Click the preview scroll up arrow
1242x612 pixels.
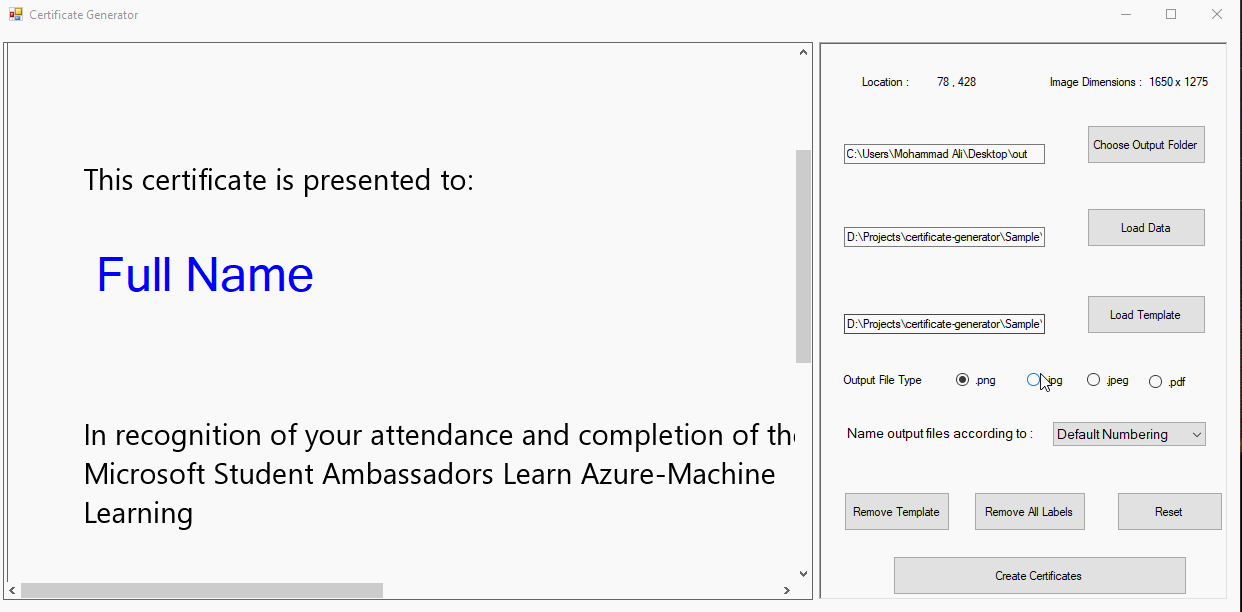click(x=803, y=53)
